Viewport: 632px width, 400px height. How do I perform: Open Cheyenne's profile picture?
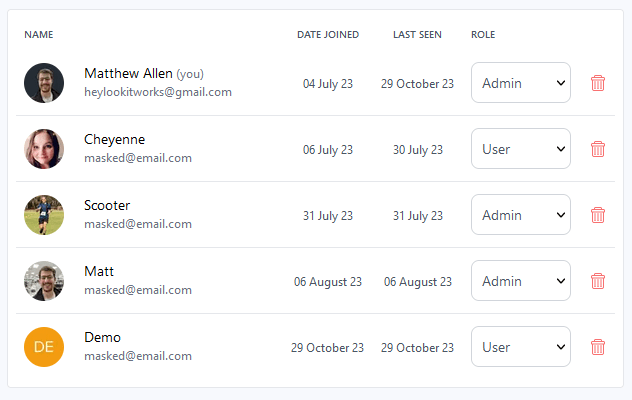tap(44, 149)
